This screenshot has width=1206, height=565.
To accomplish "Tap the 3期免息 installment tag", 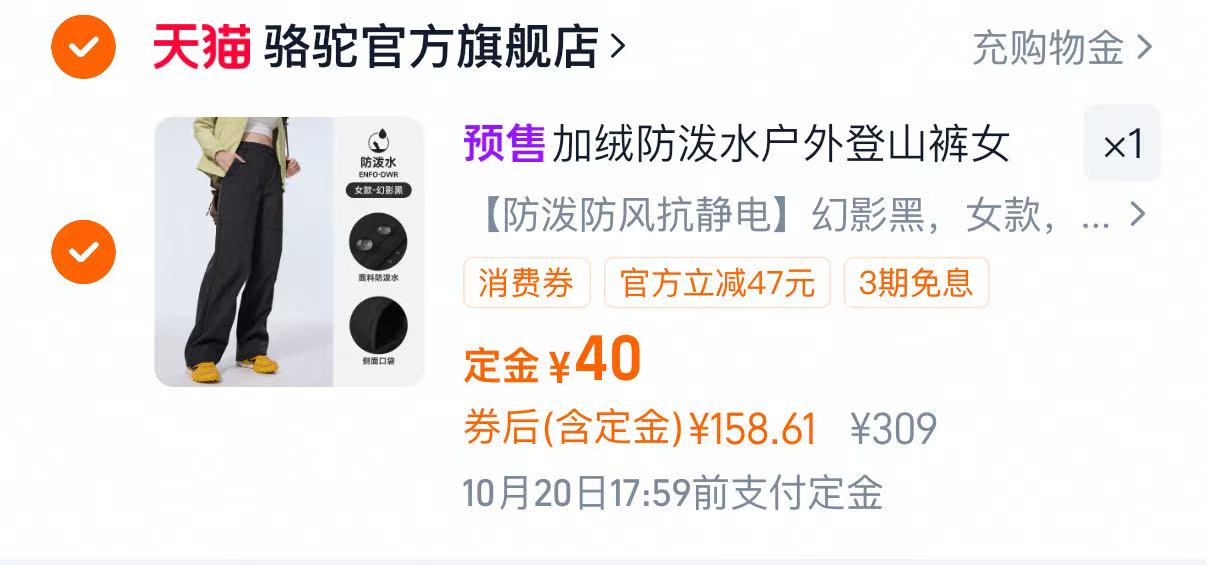I will (916, 283).
